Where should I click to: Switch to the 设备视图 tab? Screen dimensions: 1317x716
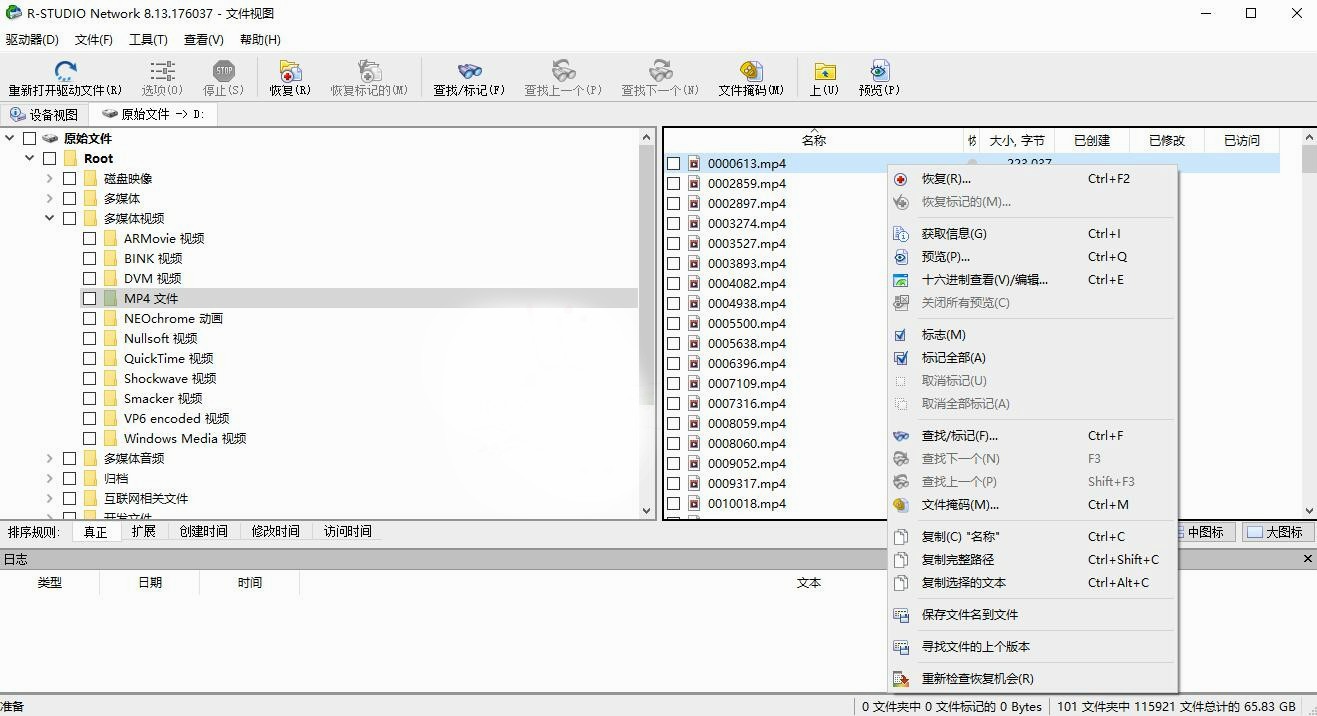[x=44, y=115]
